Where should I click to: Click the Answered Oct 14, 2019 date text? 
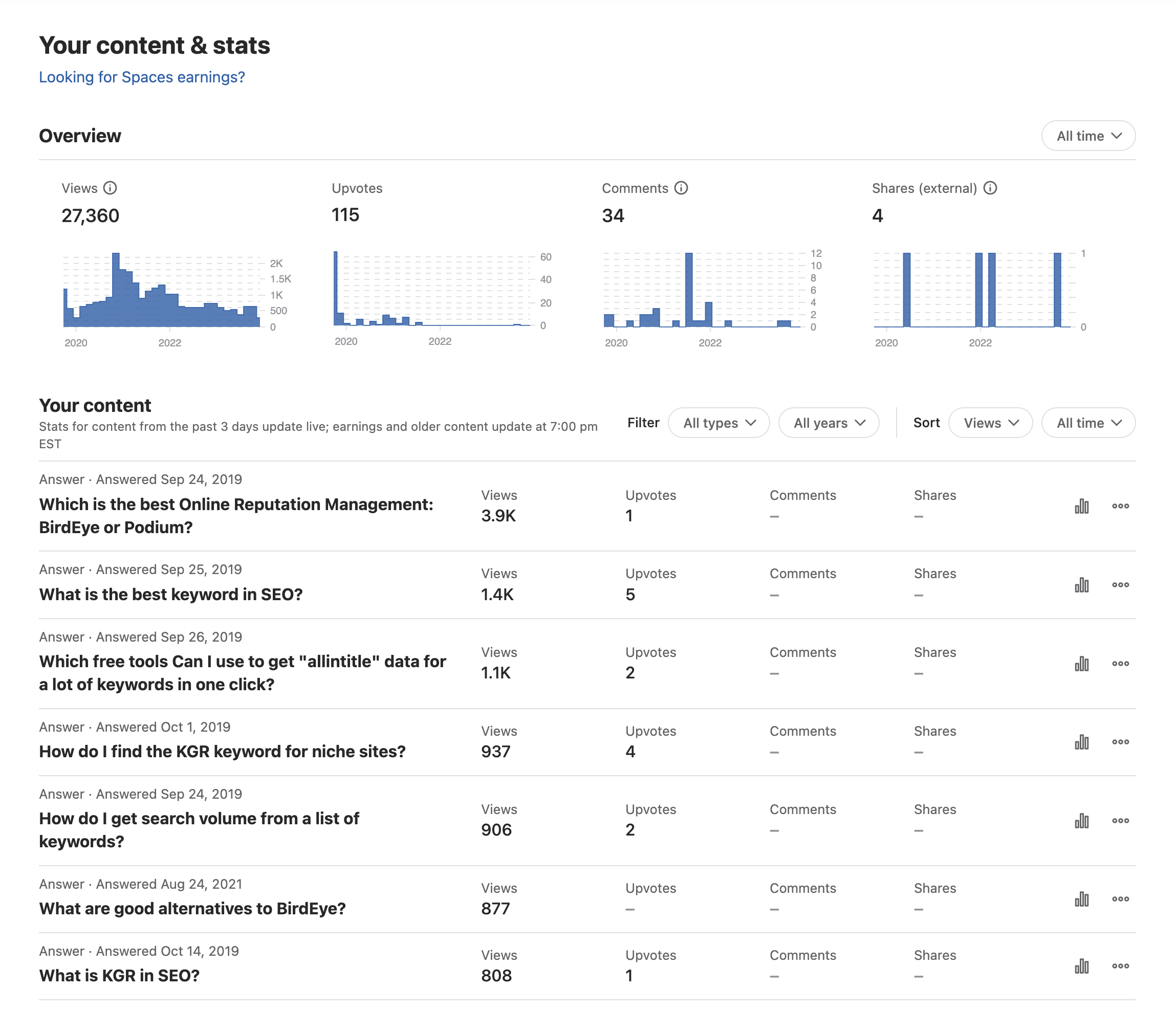click(x=167, y=951)
